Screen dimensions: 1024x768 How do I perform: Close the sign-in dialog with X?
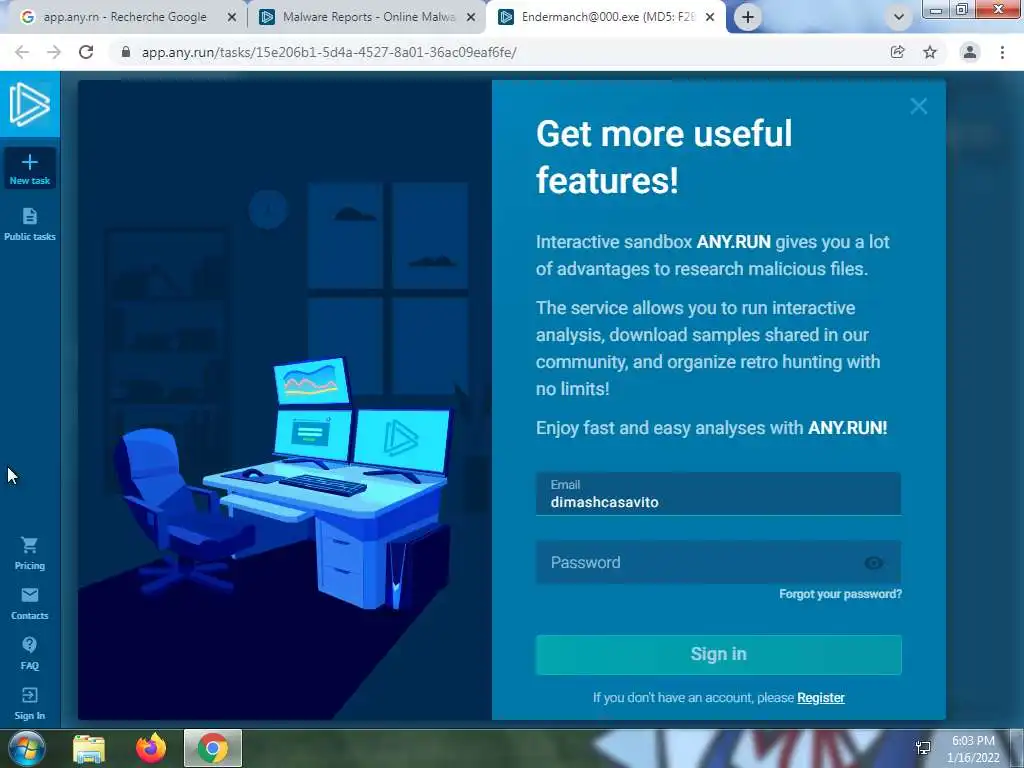[918, 106]
